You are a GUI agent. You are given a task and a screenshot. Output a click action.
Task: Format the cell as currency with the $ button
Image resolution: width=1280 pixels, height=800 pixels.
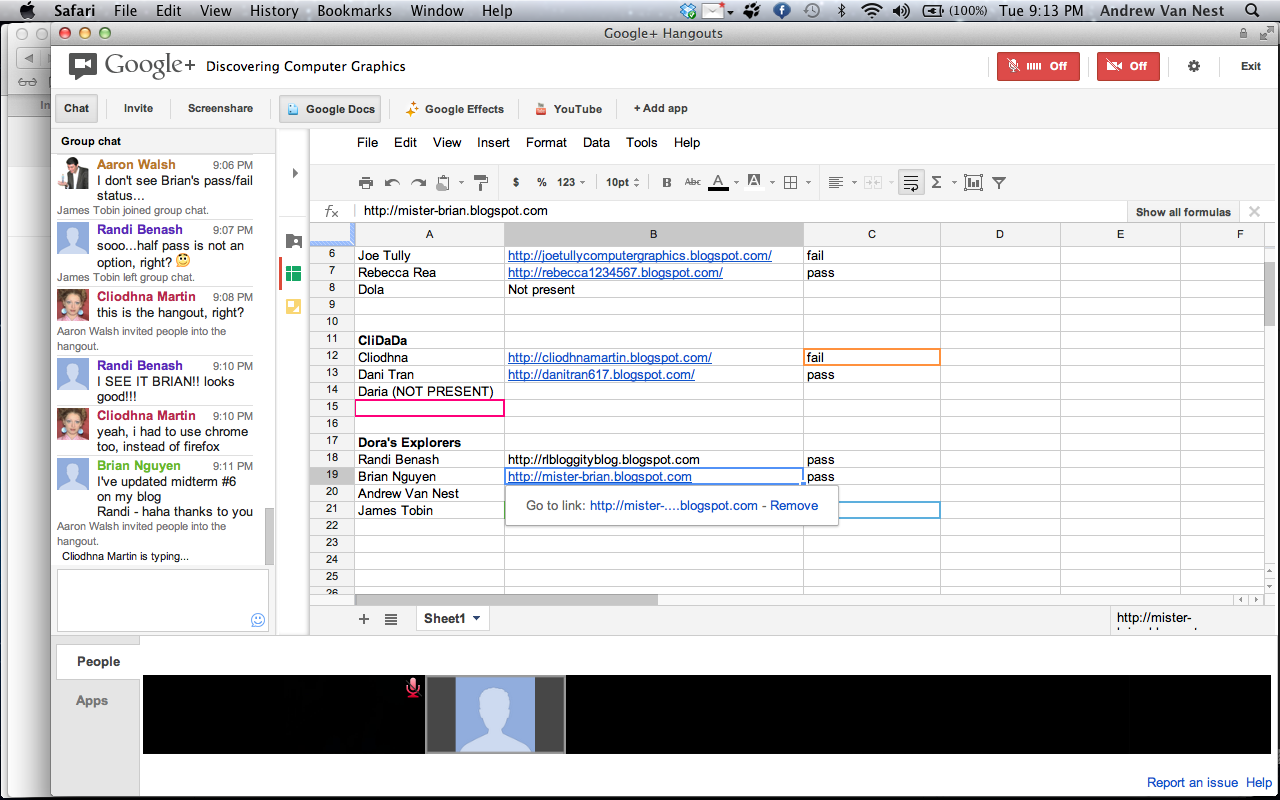[x=516, y=182]
